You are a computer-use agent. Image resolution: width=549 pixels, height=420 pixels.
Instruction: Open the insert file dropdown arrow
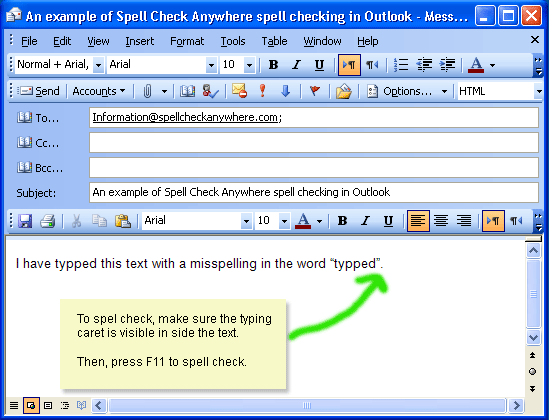(164, 92)
